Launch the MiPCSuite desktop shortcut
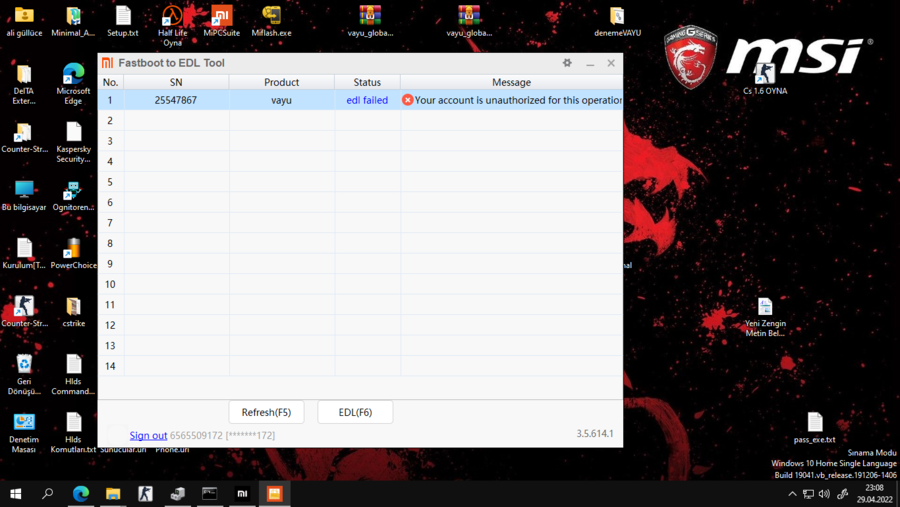This screenshot has height=507, width=900. 222,21
